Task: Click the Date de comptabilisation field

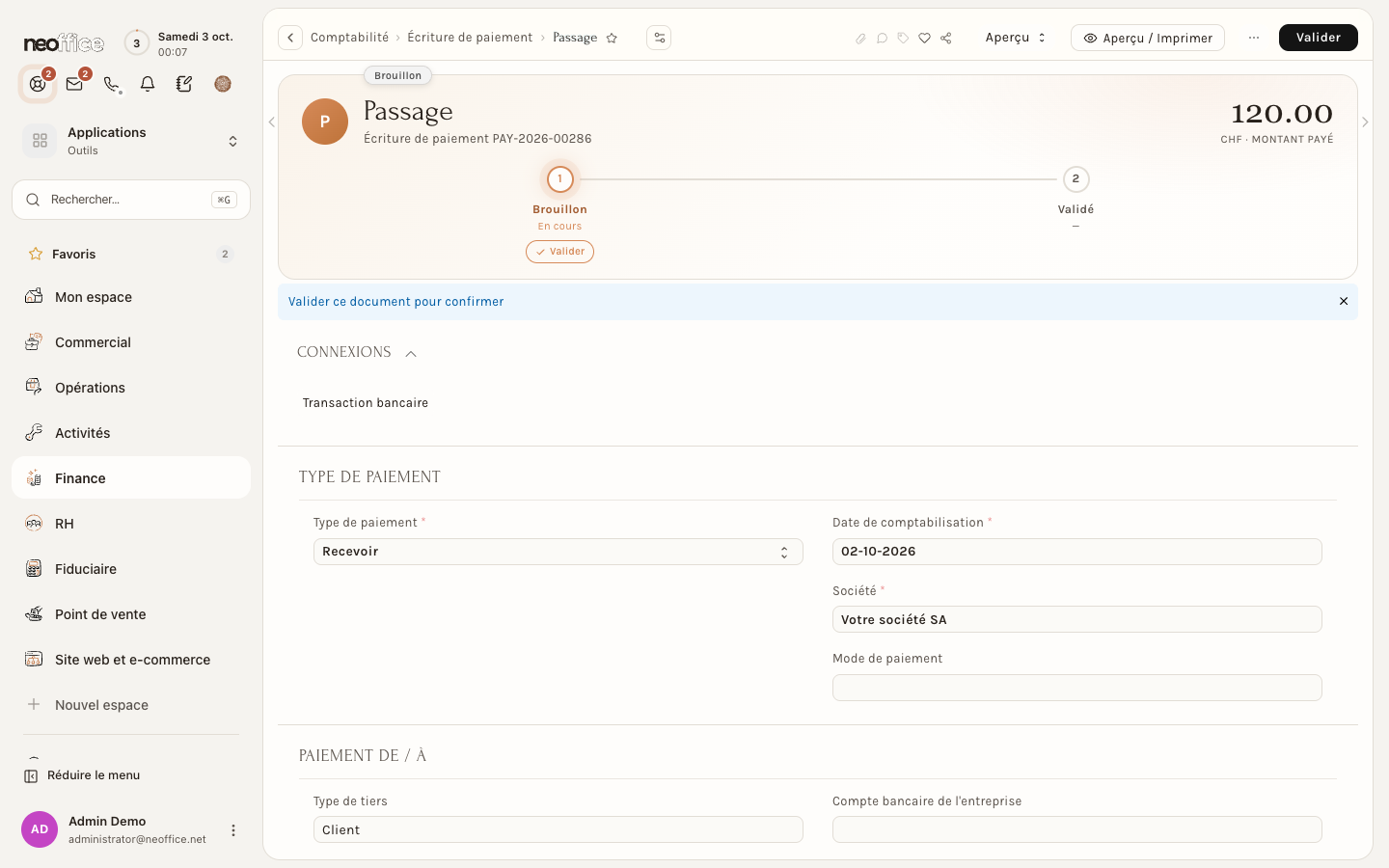Action: point(1076,552)
